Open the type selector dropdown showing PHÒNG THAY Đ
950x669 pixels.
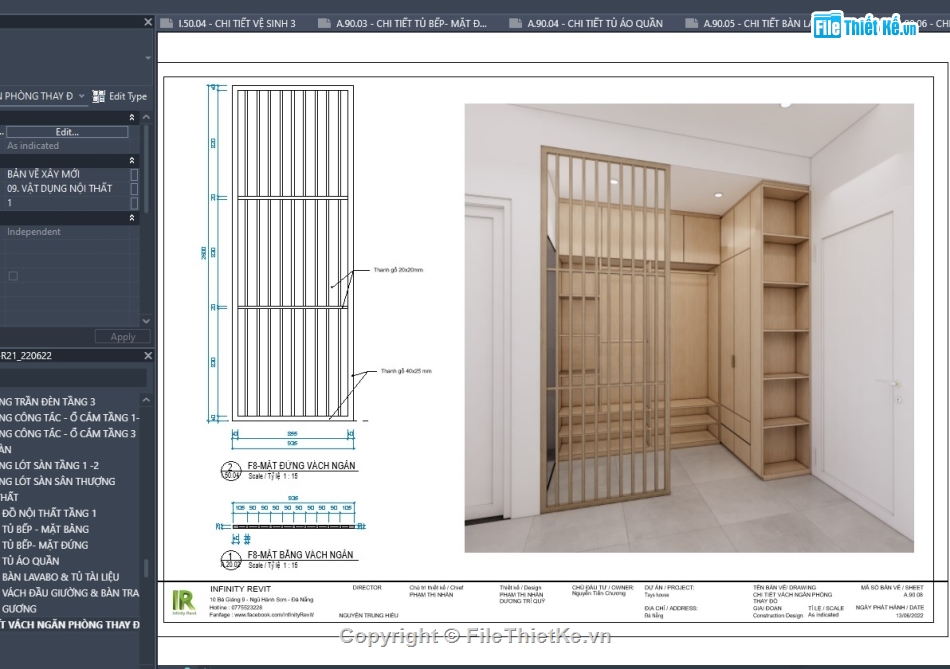pyautogui.click(x=81, y=96)
